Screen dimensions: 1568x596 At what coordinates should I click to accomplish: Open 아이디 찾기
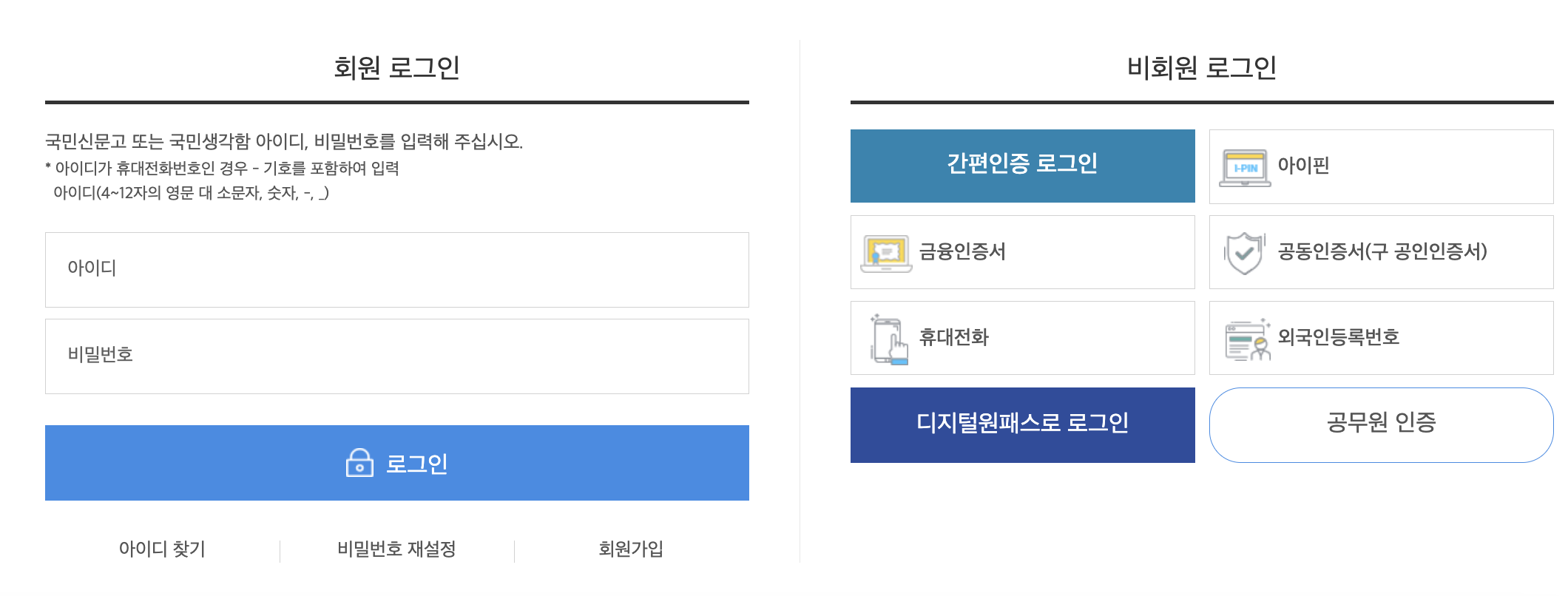tap(163, 549)
